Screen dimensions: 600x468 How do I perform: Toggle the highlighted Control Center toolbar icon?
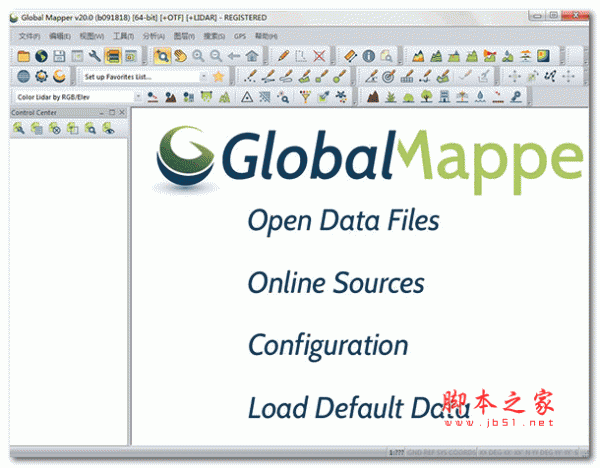click(113, 56)
